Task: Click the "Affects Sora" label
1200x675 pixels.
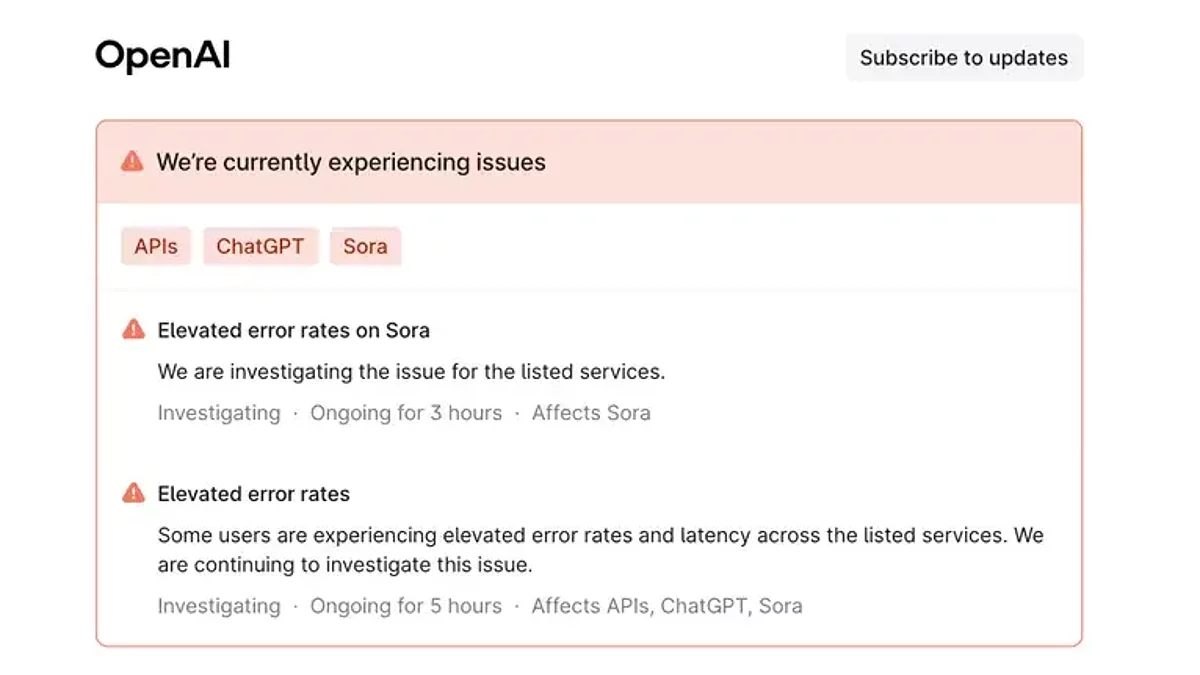Action: point(591,413)
